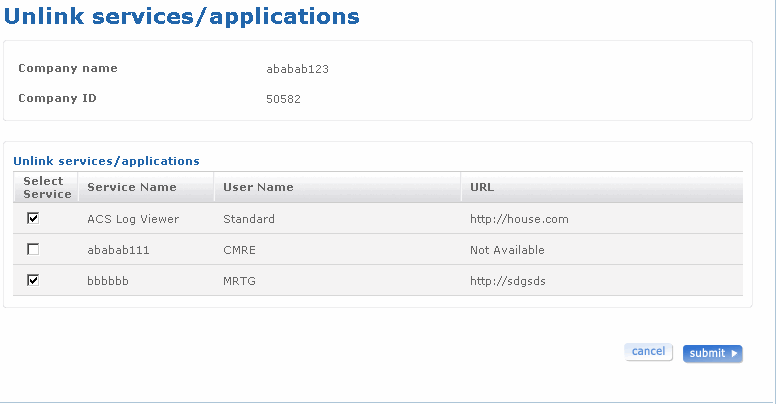Screen dimensions: 776x404
Task: Uncheck the ACS Log Viewer service checkbox
Action: [x=33, y=218]
